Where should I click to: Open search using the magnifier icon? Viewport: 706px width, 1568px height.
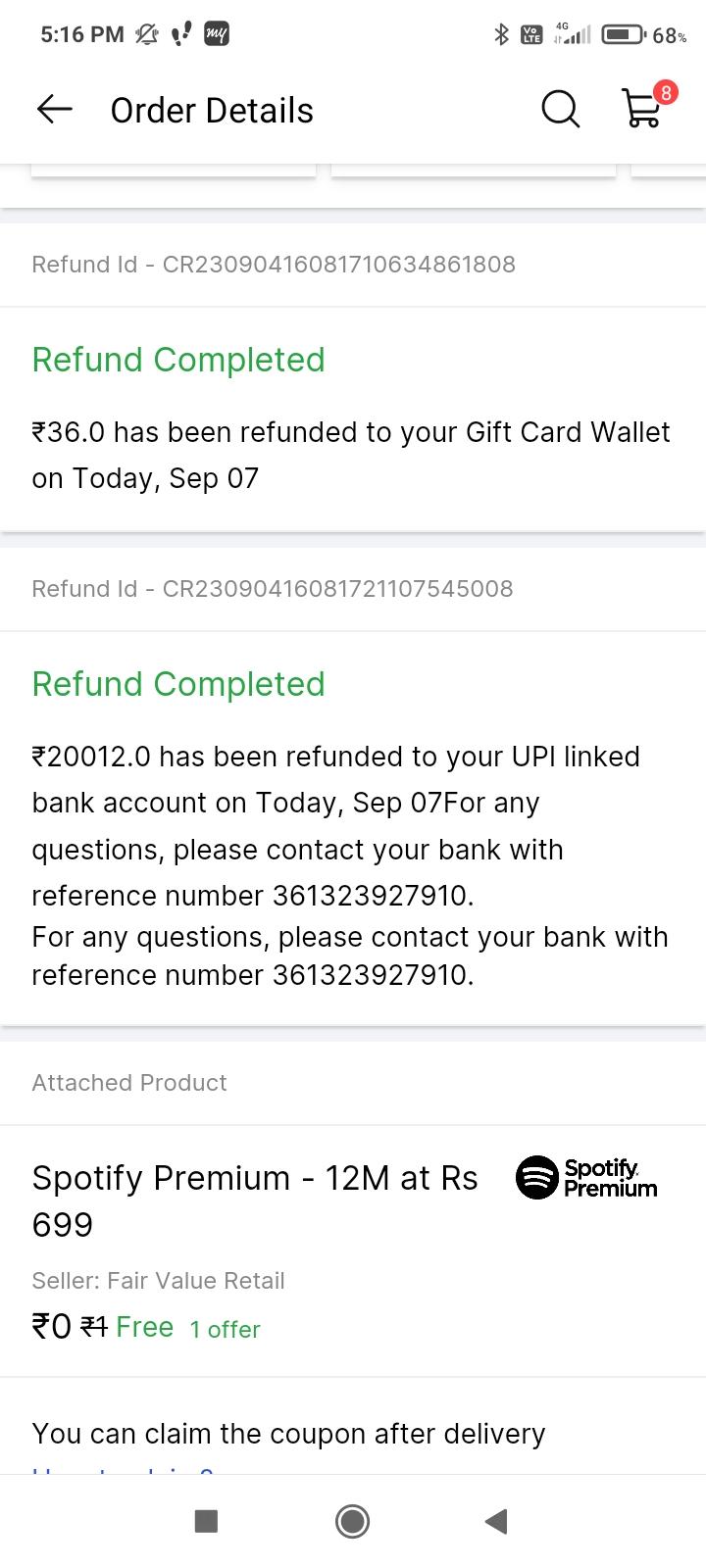click(560, 110)
